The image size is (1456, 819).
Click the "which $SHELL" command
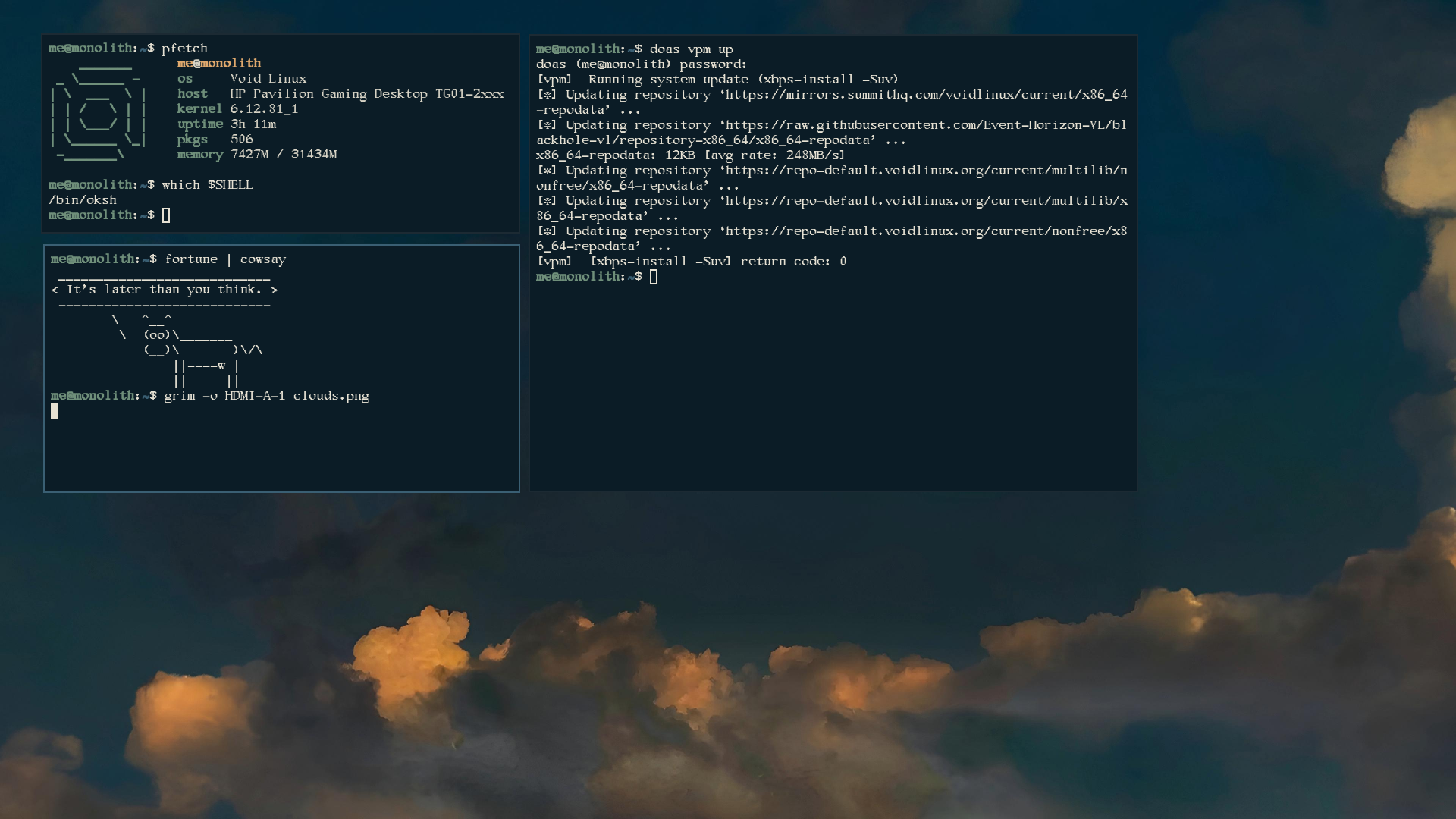(x=207, y=185)
